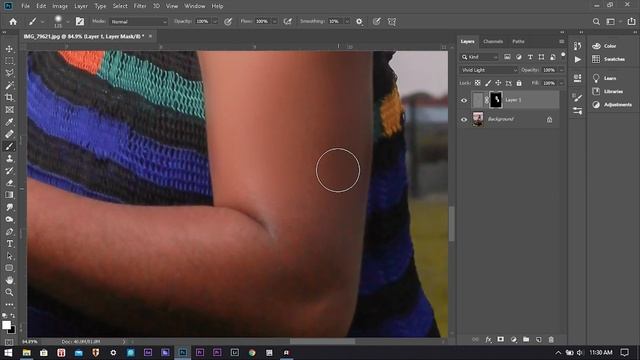Toggle the brush settings panel button

coord(80,22)
